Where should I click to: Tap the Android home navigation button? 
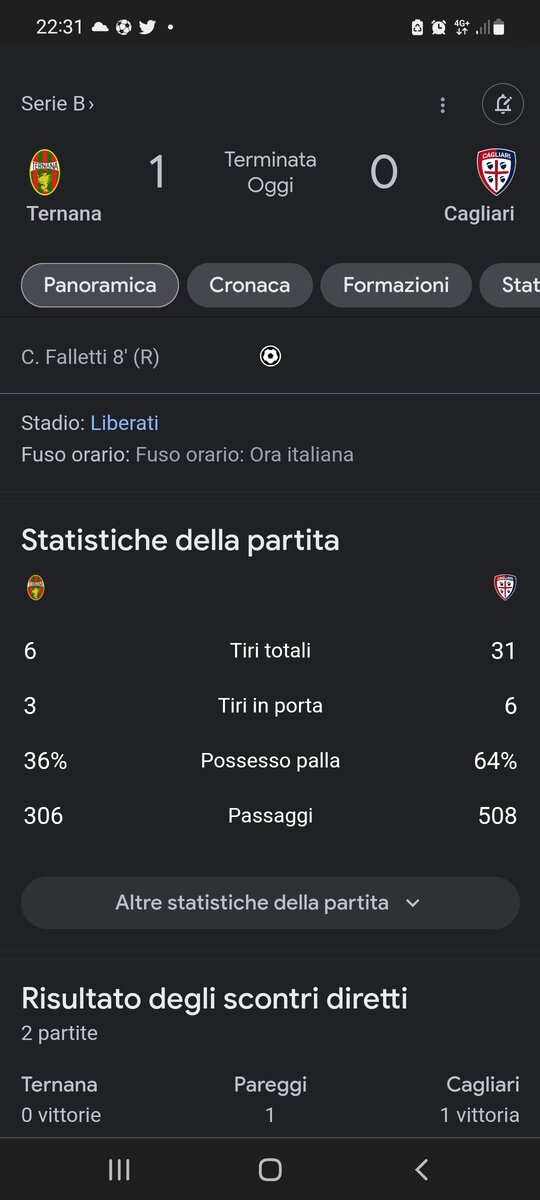click(270, 1169)
